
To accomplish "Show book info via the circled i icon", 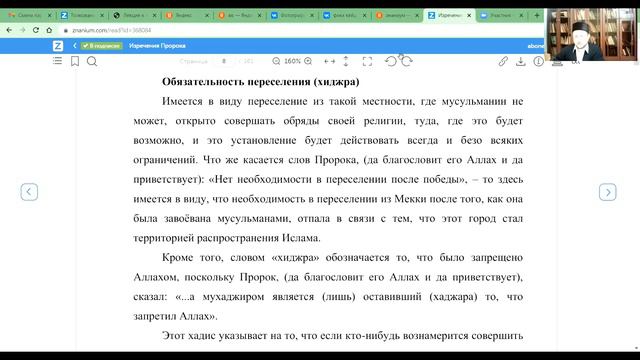I will [x=538, y=61].
